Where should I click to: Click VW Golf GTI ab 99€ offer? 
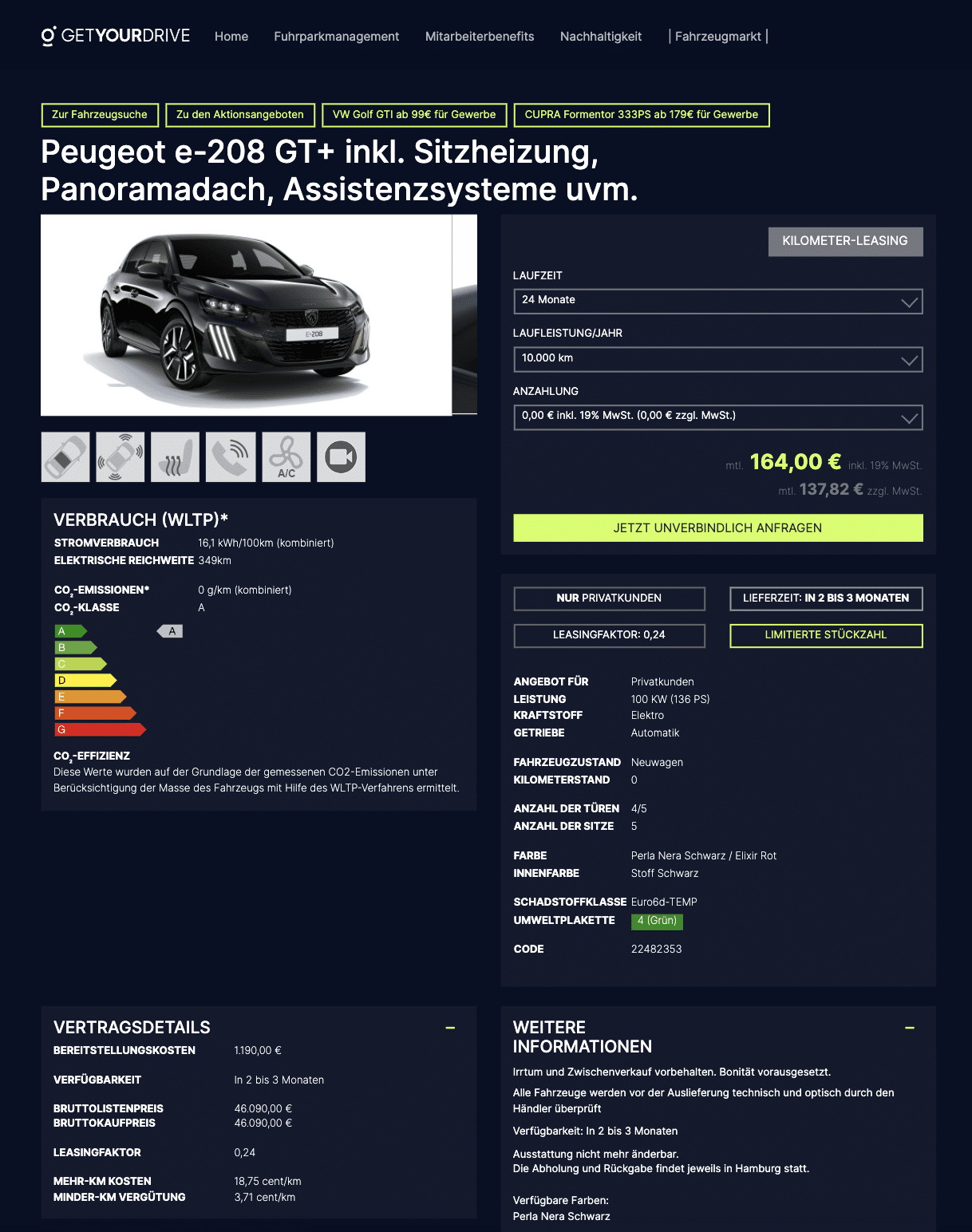414,115
